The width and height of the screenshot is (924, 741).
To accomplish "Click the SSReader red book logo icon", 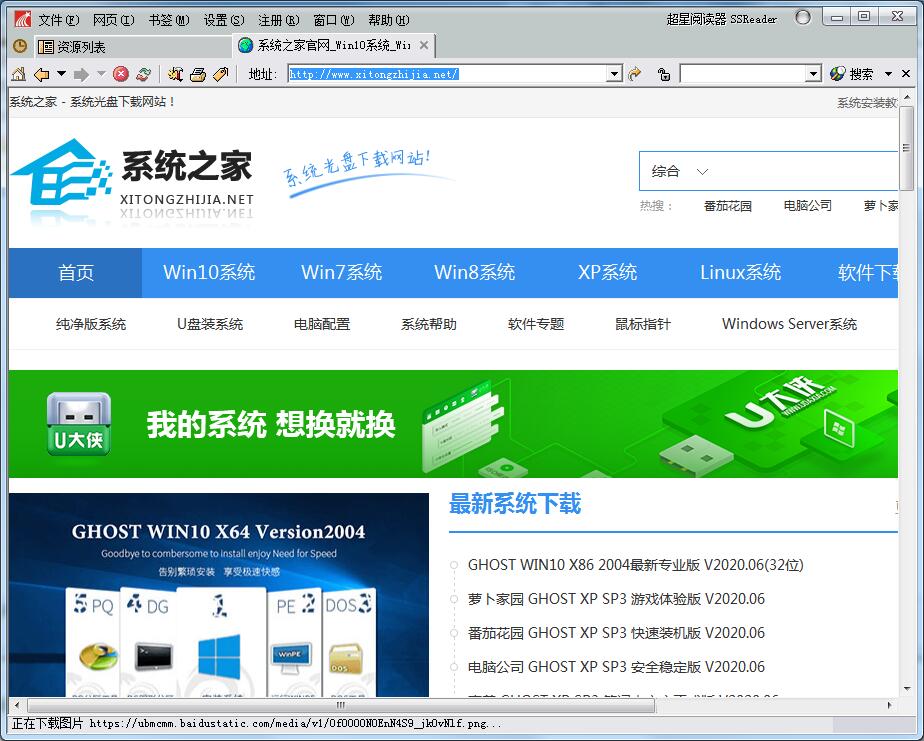I will coord(22,19).
